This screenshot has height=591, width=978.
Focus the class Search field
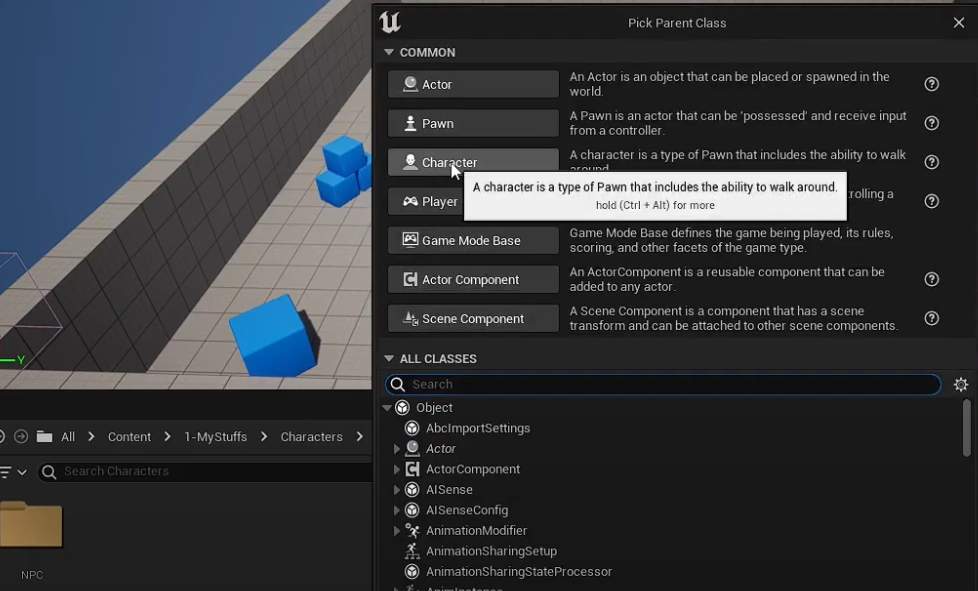pyautogui.click(x=663, y=384)
